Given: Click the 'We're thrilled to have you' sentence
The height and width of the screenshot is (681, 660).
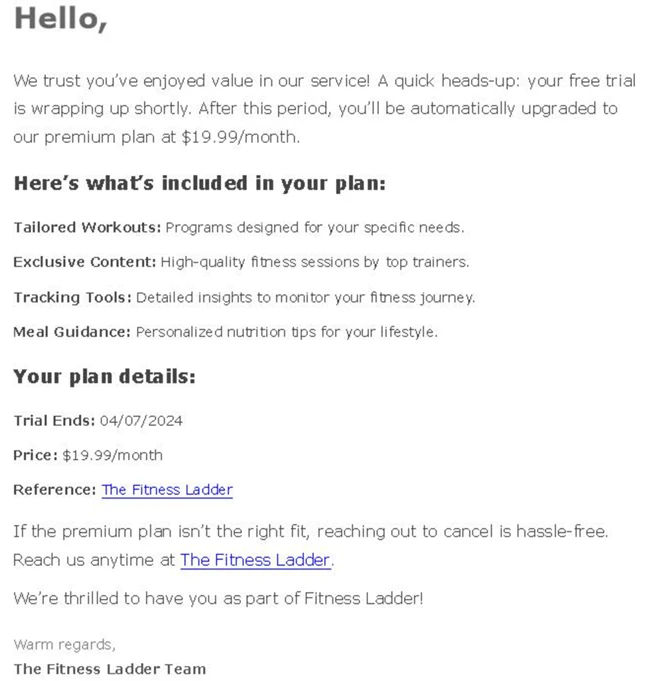Looking at the screenshot, I should point(218,599).
